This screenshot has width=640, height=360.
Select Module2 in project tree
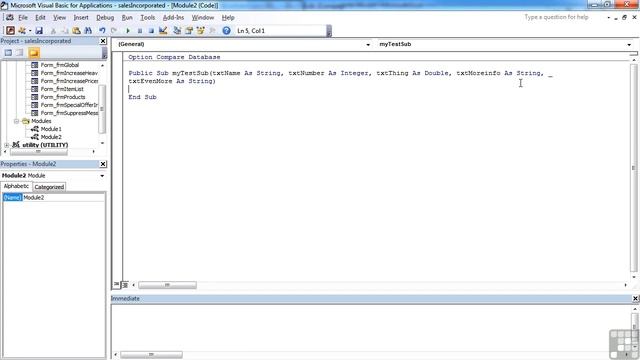tap(51, 137)
